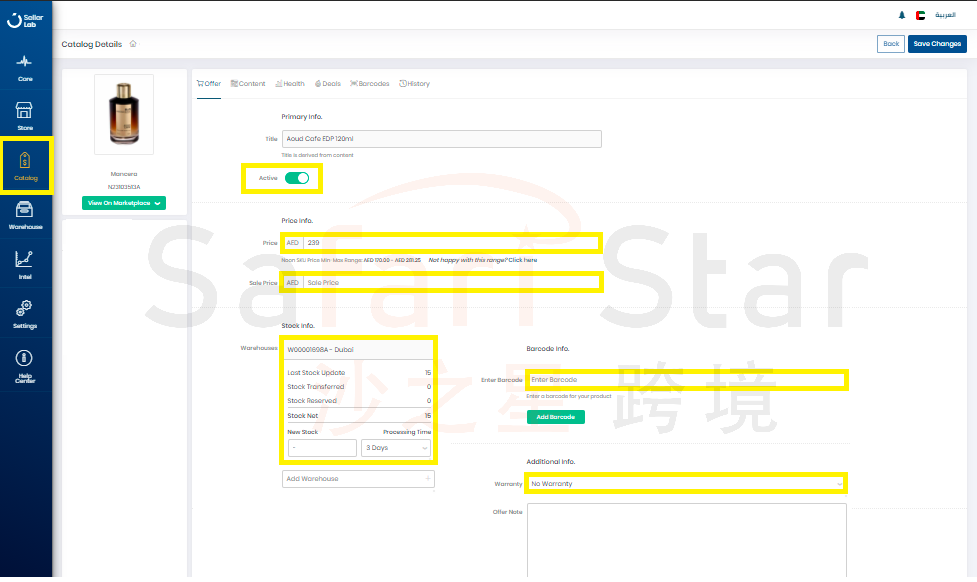This screenshot has width=977, height=582.
Task: Open the Intel analytics icon
Action: 26,263
